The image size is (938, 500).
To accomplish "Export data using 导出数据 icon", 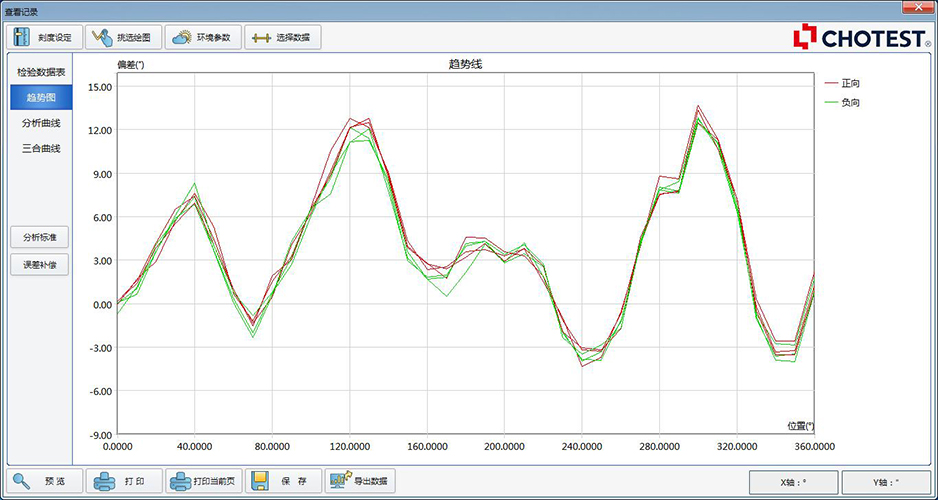I will coord(362,481).
